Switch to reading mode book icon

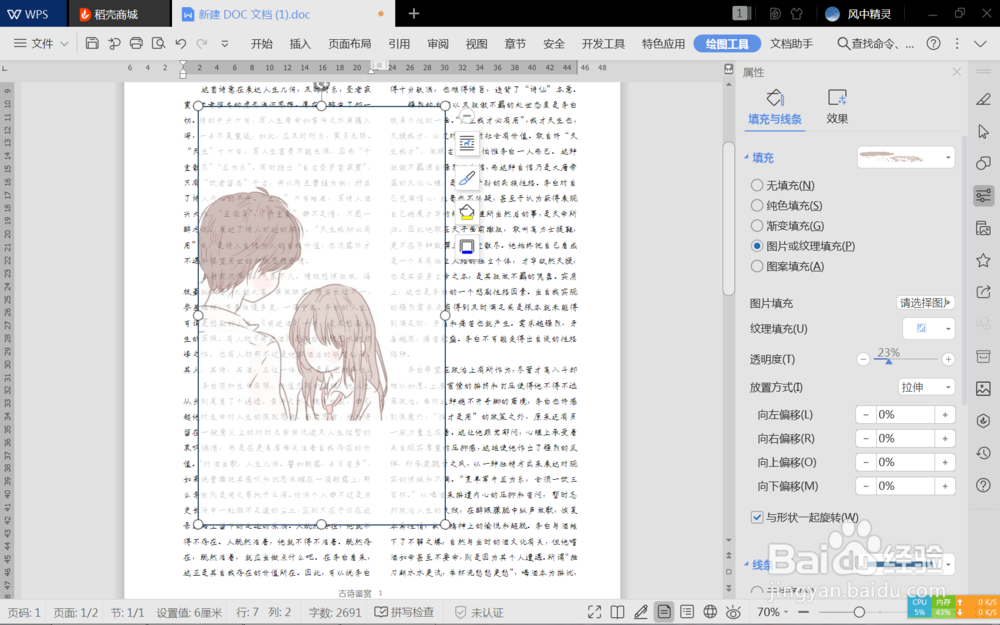click(x=617, y=612)
